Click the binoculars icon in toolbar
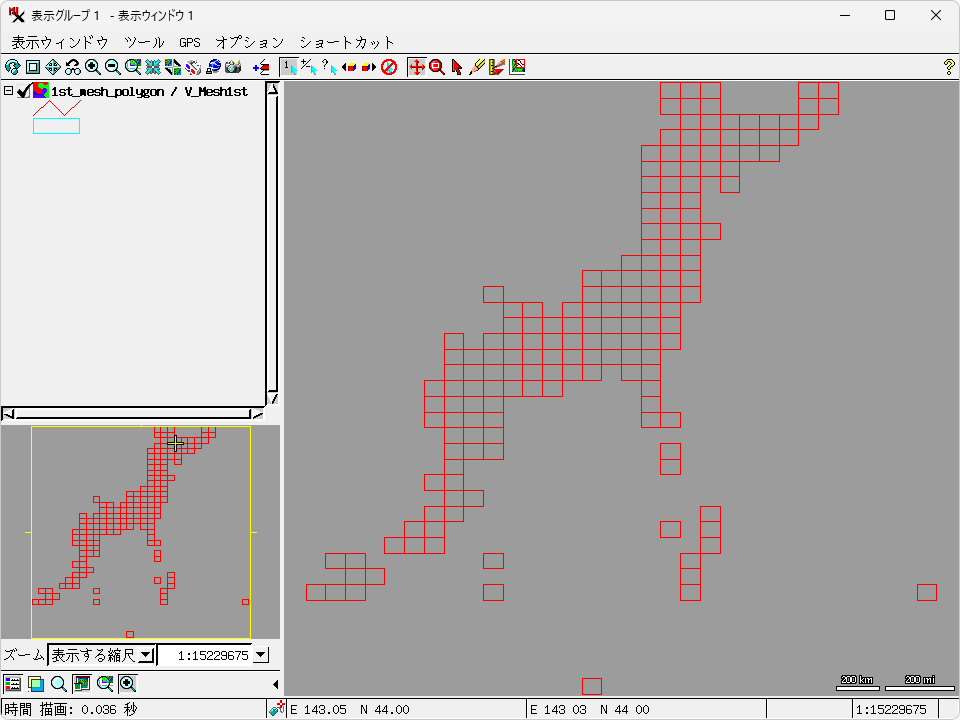 (73, 67)
